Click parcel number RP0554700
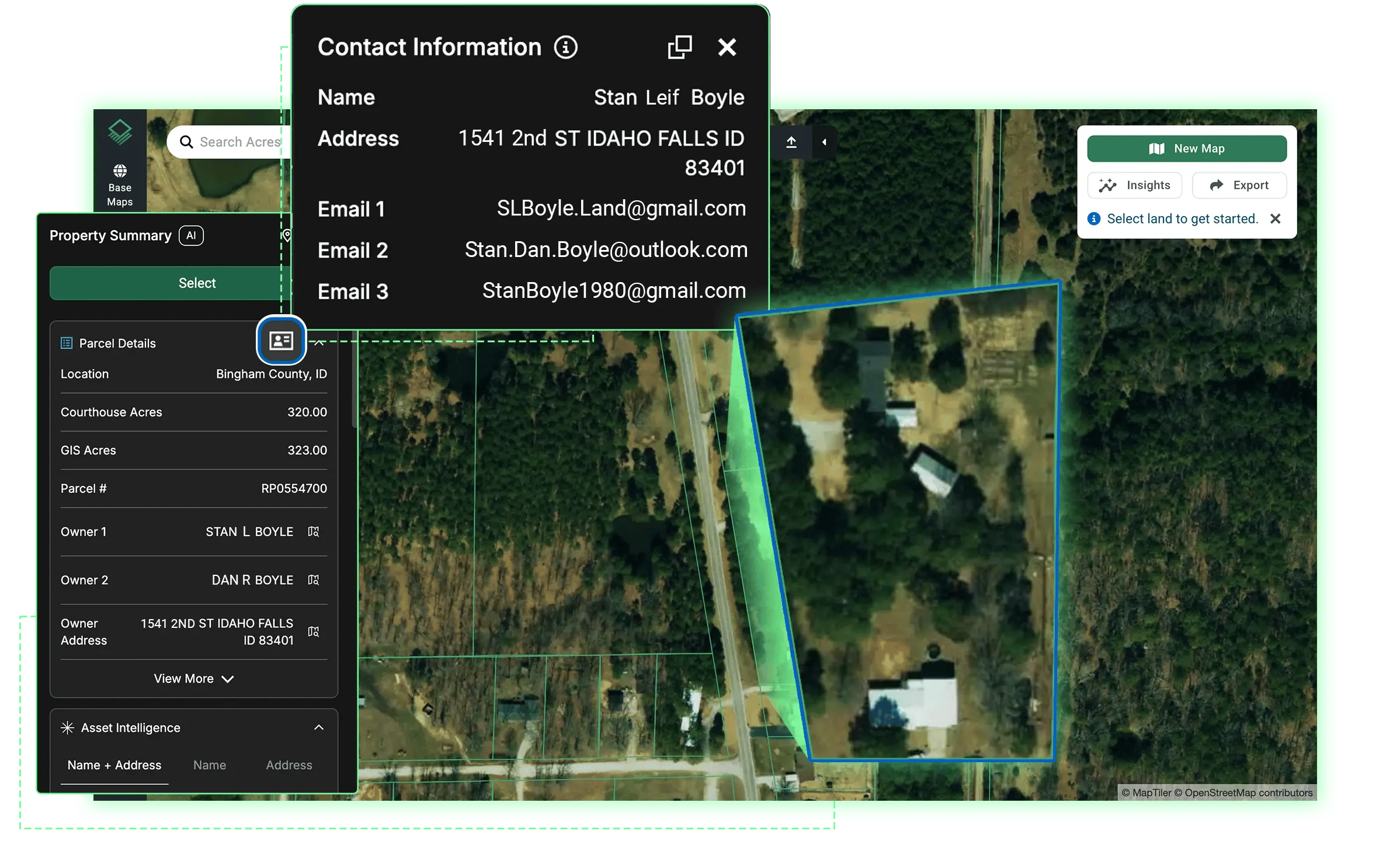The height and width of the screenshot is (858, 1400). pyautogui.click(x=294, y=488)
